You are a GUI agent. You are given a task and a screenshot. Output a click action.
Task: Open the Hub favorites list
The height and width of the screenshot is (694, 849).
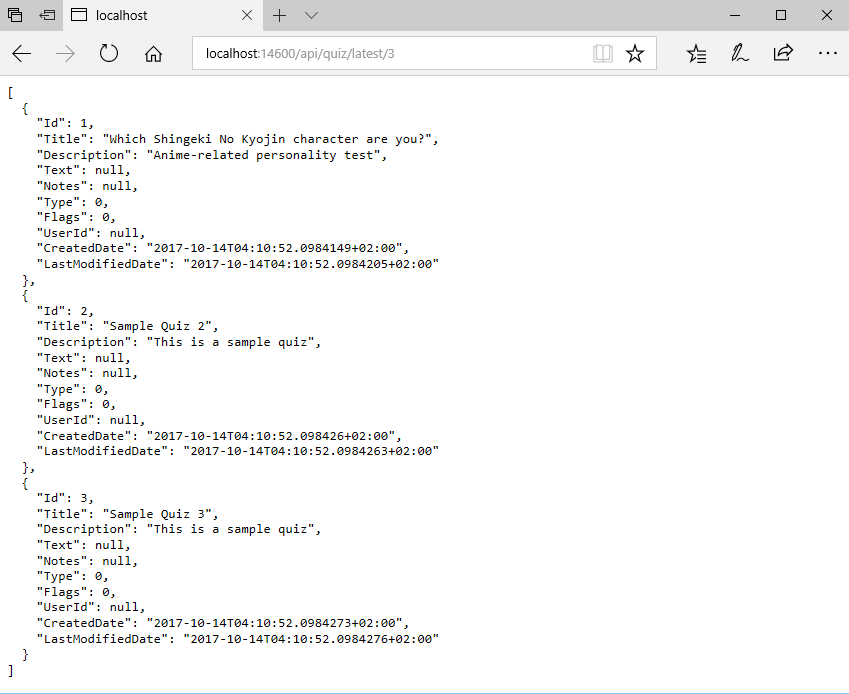click(x=696, y=54)
